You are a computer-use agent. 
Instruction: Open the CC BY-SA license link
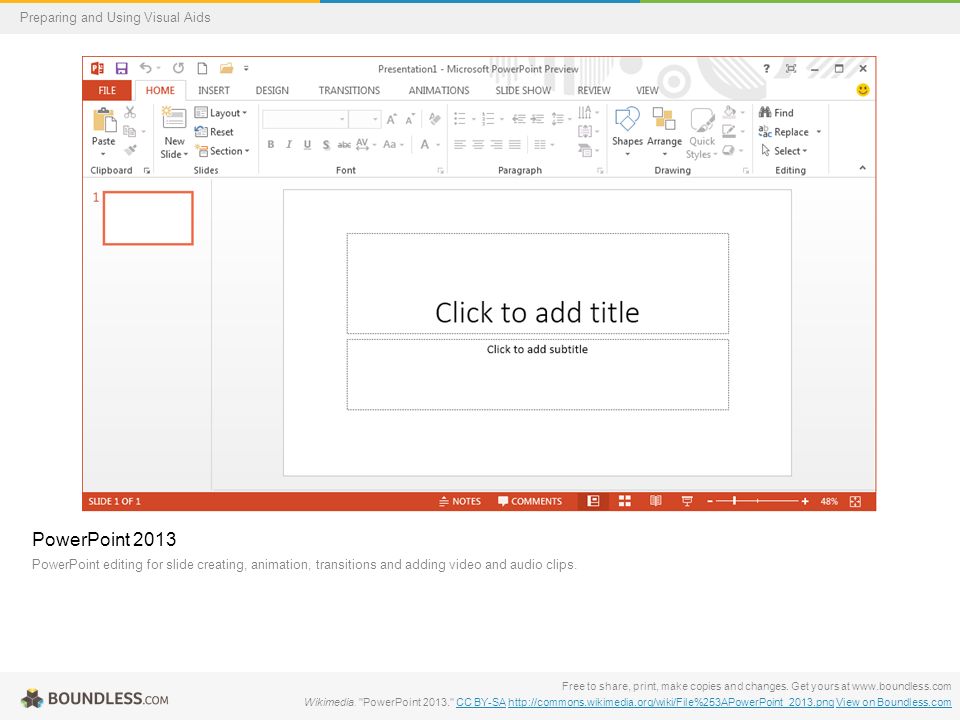(481, 702)
